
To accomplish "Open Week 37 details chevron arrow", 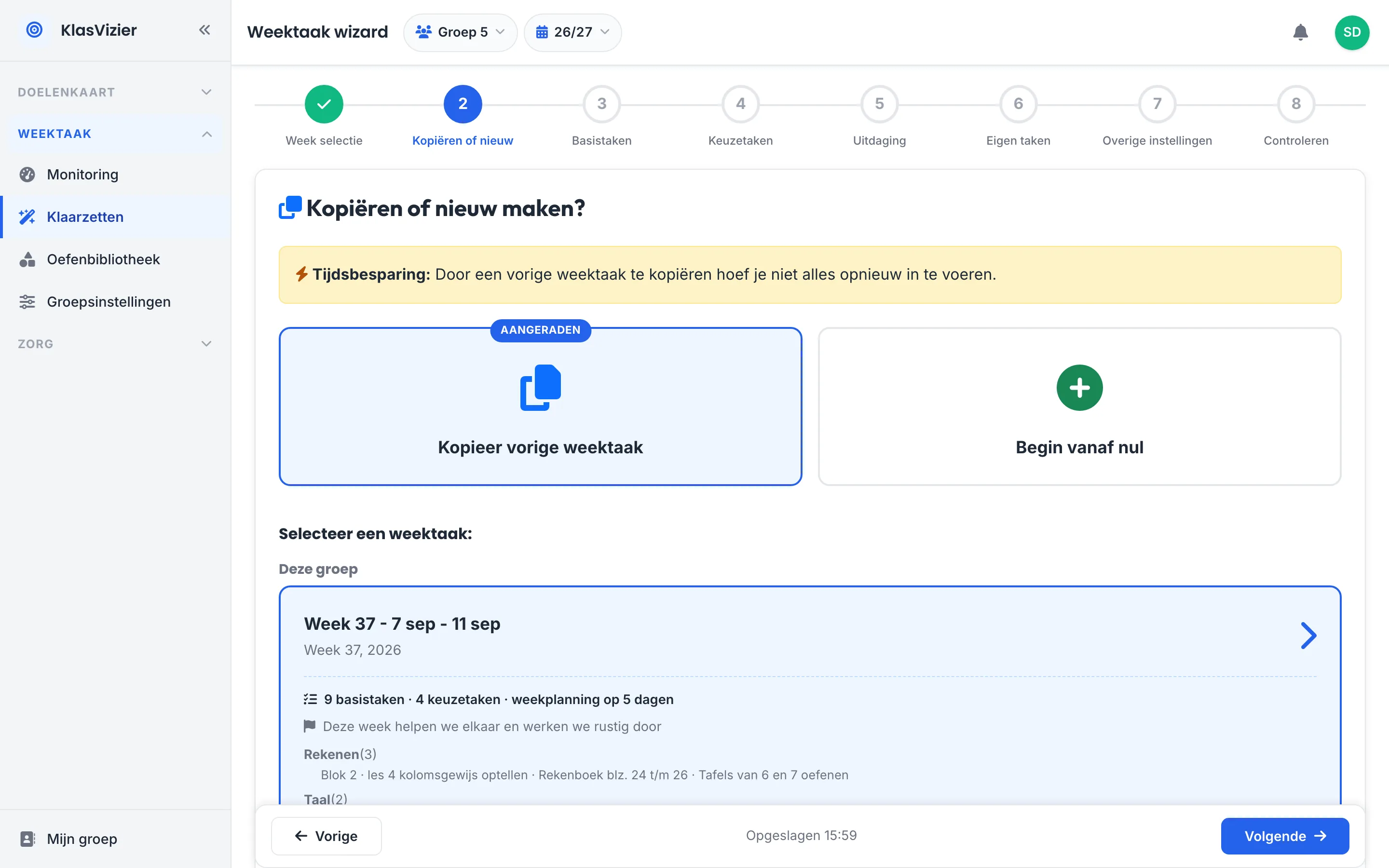I will [x=1308, y=636].
